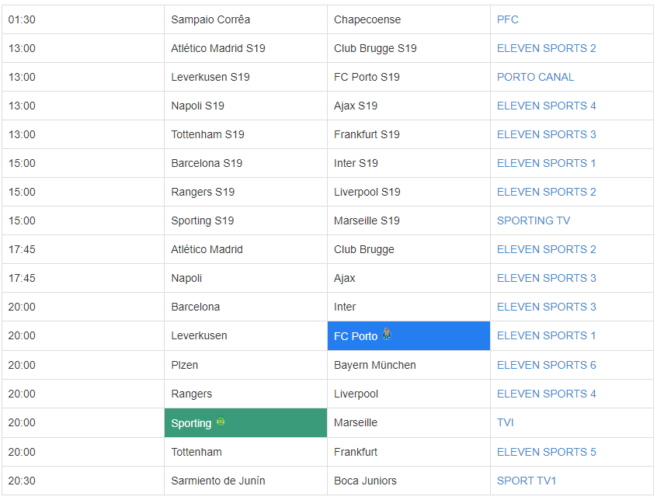Image resolution: width=657 pixels, height=500 pixels.
Task: Click the 01:30 time cell
Action: (x=83, y=19)
